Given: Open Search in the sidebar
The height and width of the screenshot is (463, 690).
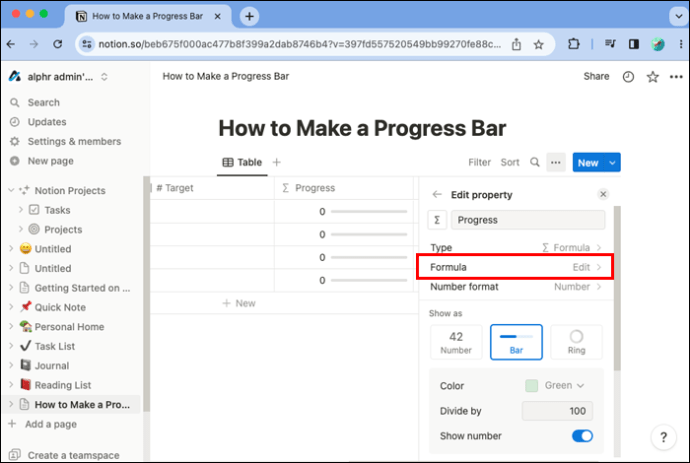Looking at the screenshot, I should tap(43, 103).
